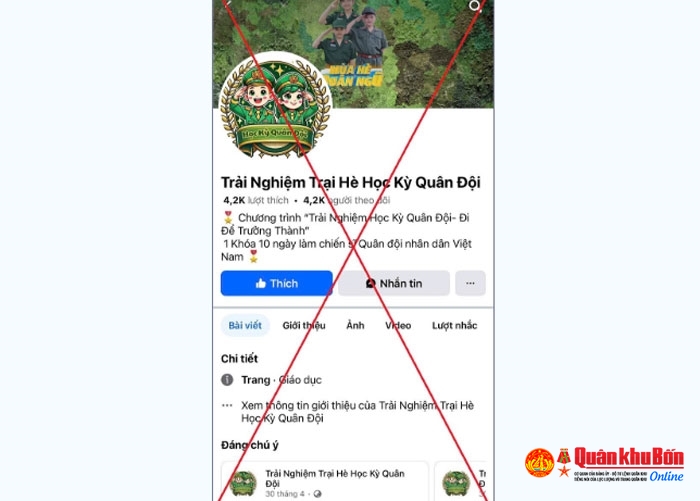Switch to the Giới thiệu tab
Image resolution: width=700 pixels, height=501 pixels.
click(x=304, y=326)
